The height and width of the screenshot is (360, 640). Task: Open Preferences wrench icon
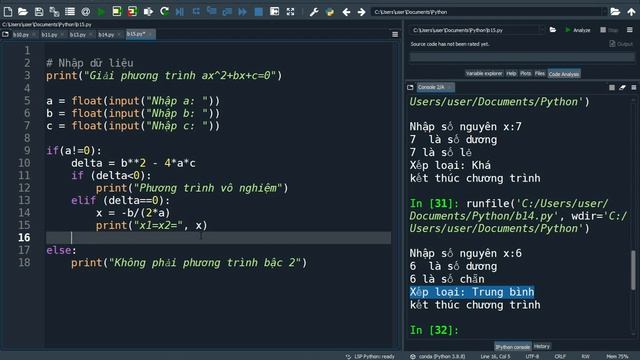314,12
